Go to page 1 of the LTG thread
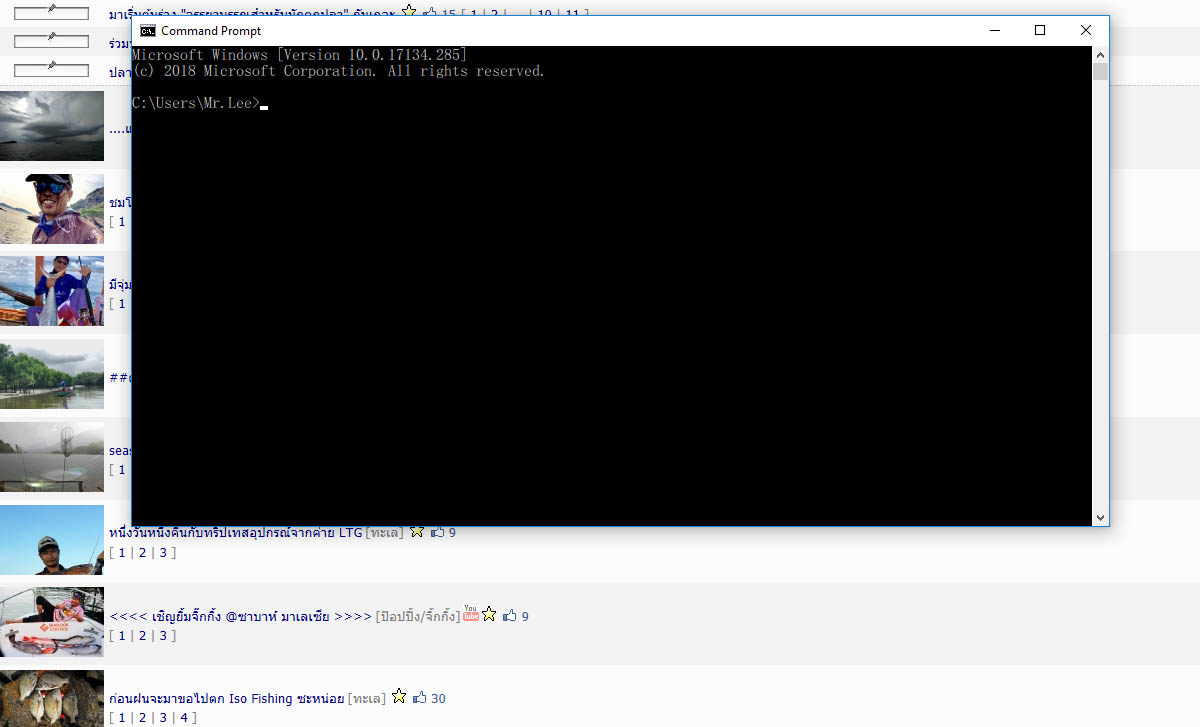Image resolution: width=1200 pixels, height=727 pixels. coord(122,552)
